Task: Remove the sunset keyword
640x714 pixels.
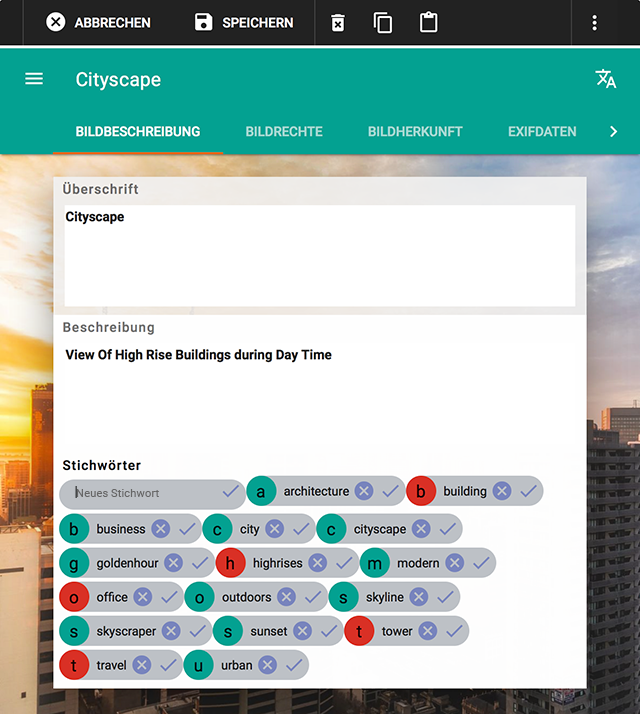Action: tap(302, 631)
